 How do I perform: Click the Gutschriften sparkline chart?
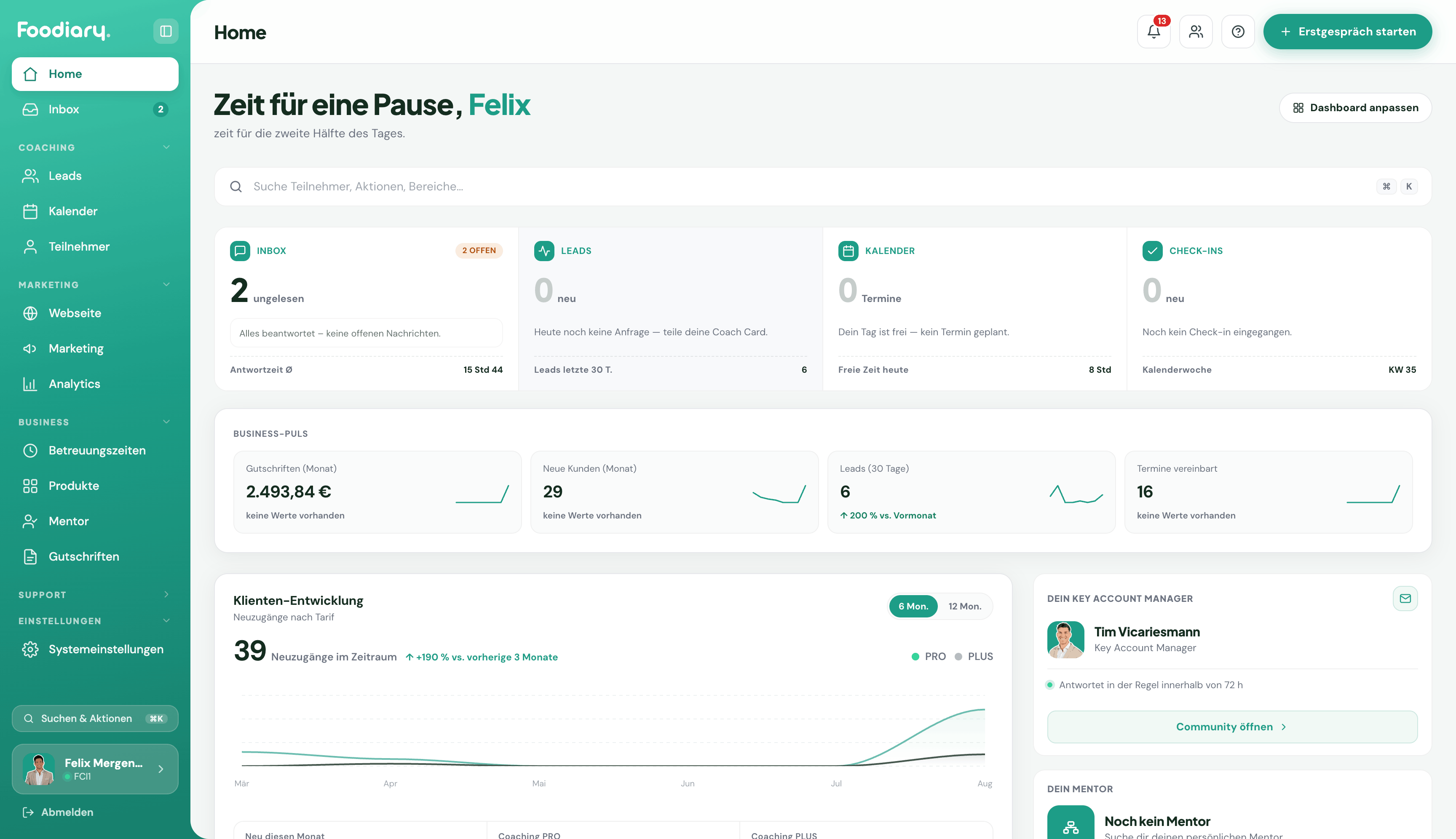pos(482,494)
